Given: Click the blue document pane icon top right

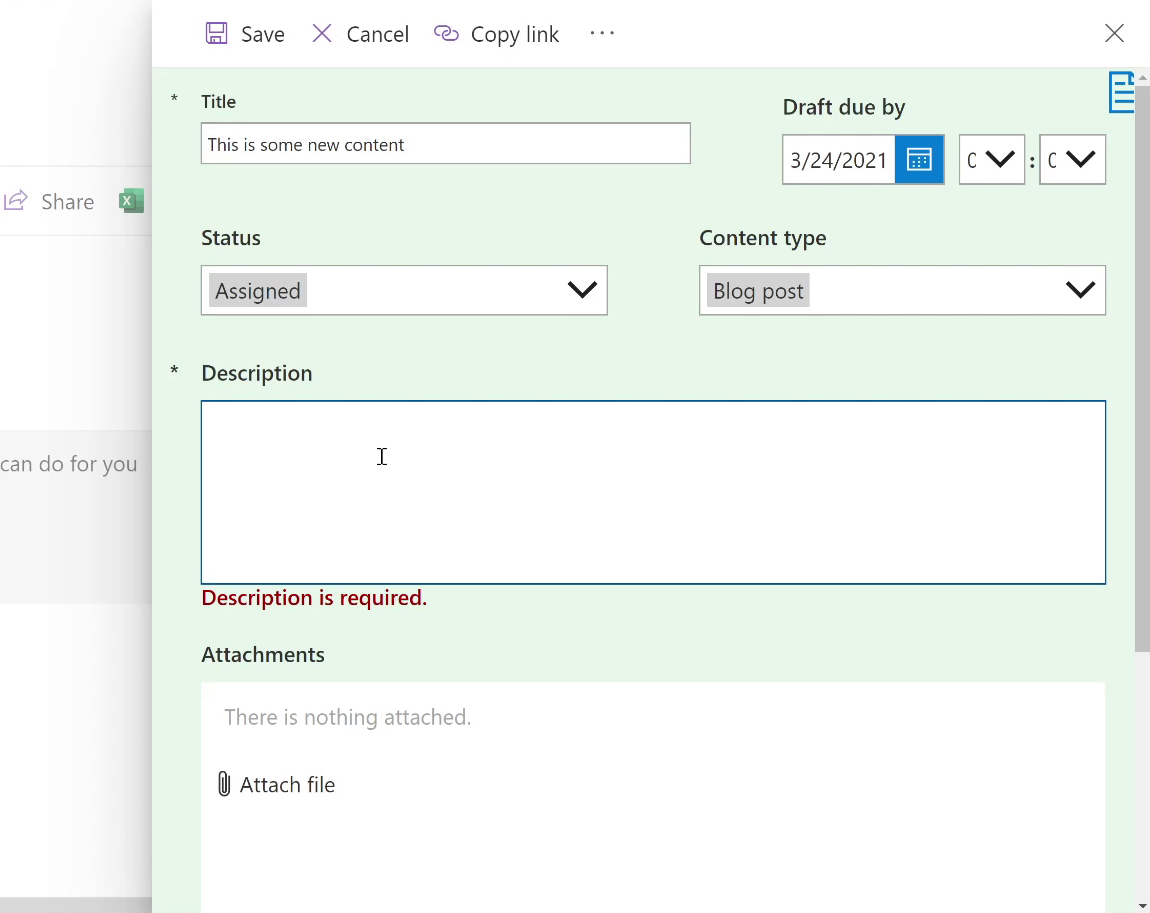Looking at the screenshot, I should (x=1122, y=92).
